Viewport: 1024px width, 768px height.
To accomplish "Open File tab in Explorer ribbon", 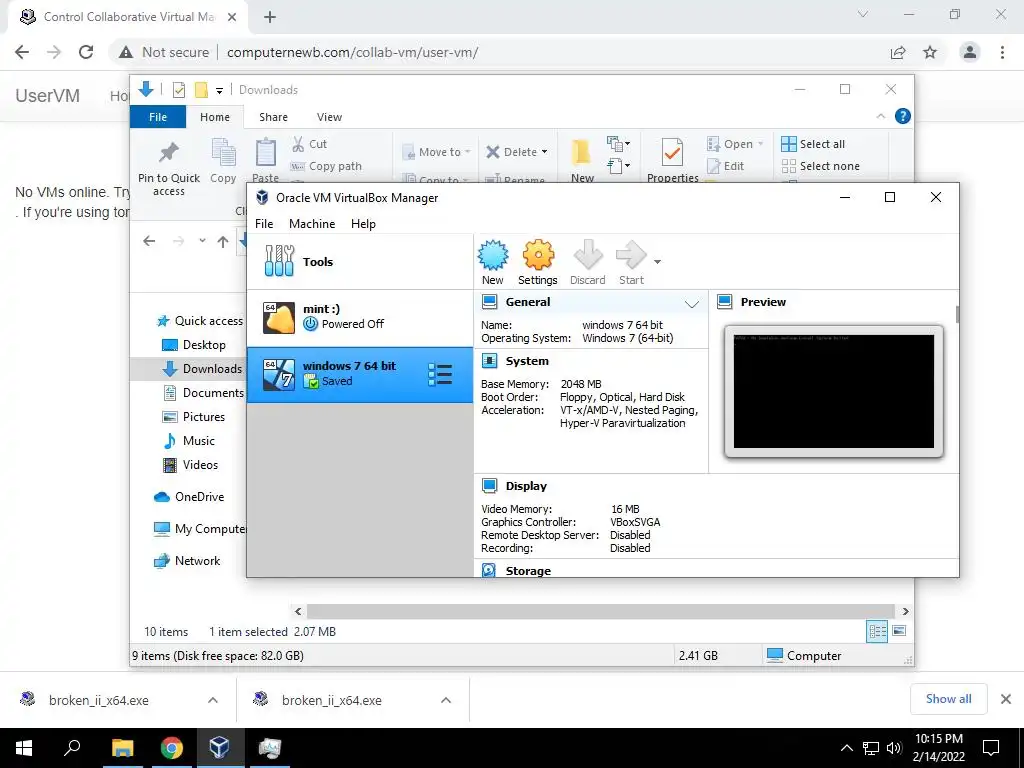I will [x=158, y=117].
